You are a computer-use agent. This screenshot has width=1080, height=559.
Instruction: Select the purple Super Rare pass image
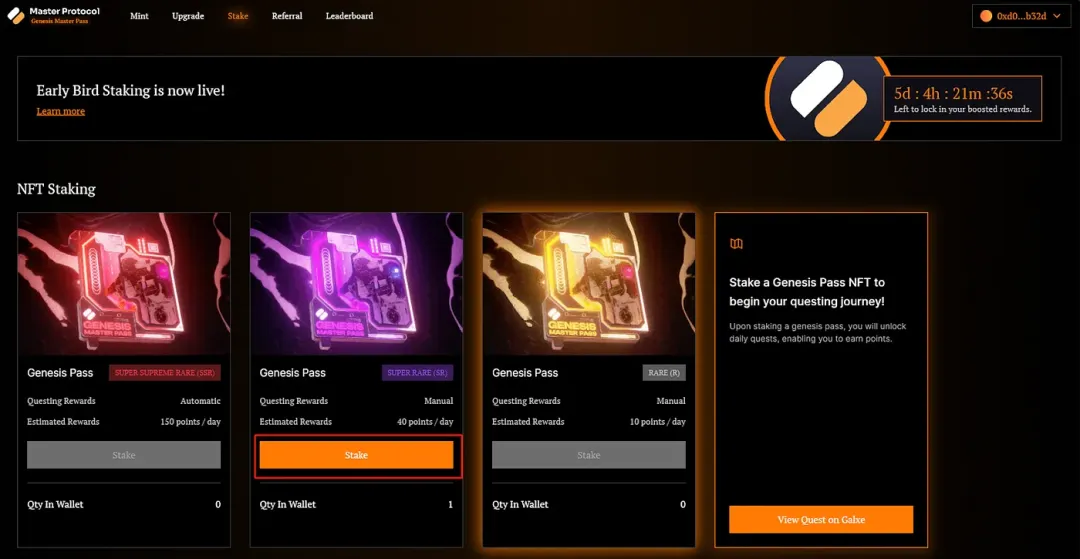coord(356,284)
